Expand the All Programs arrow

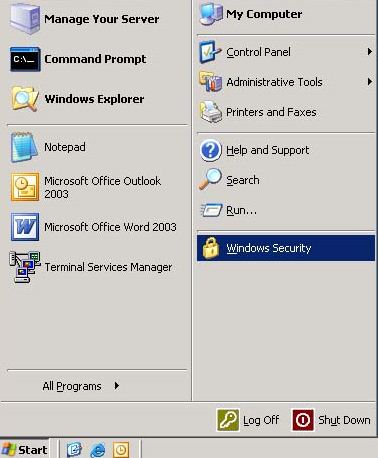click(116, 386)
